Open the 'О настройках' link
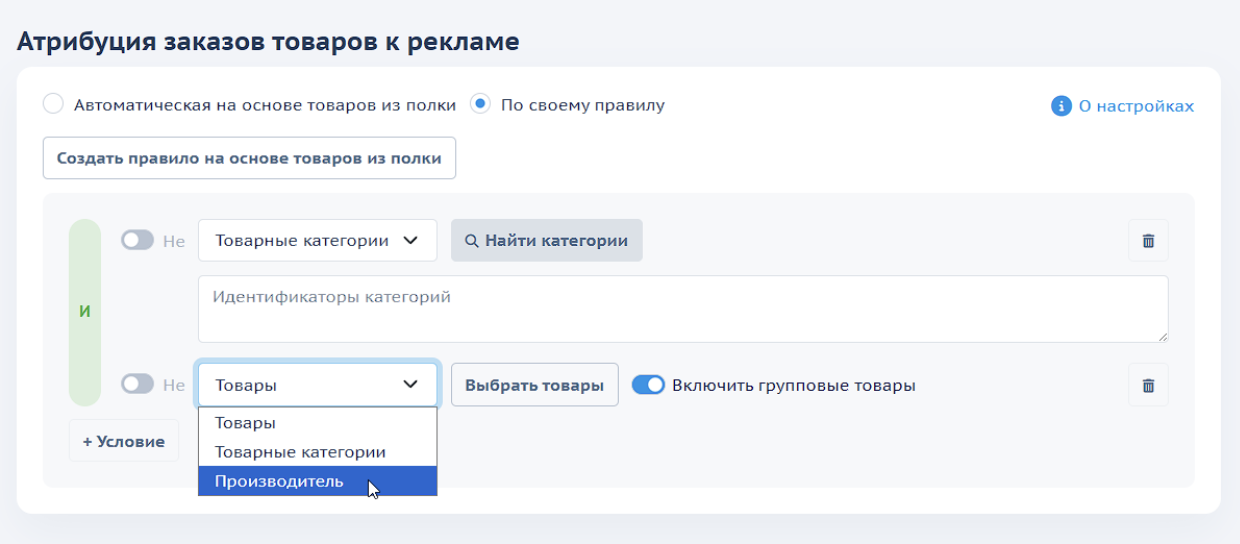The image size is (1240, 544). (x=1135, y=106)
